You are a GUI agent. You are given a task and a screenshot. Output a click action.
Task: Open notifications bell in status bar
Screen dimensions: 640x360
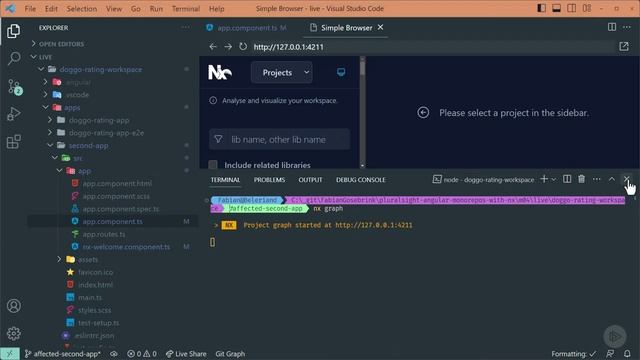627,353
